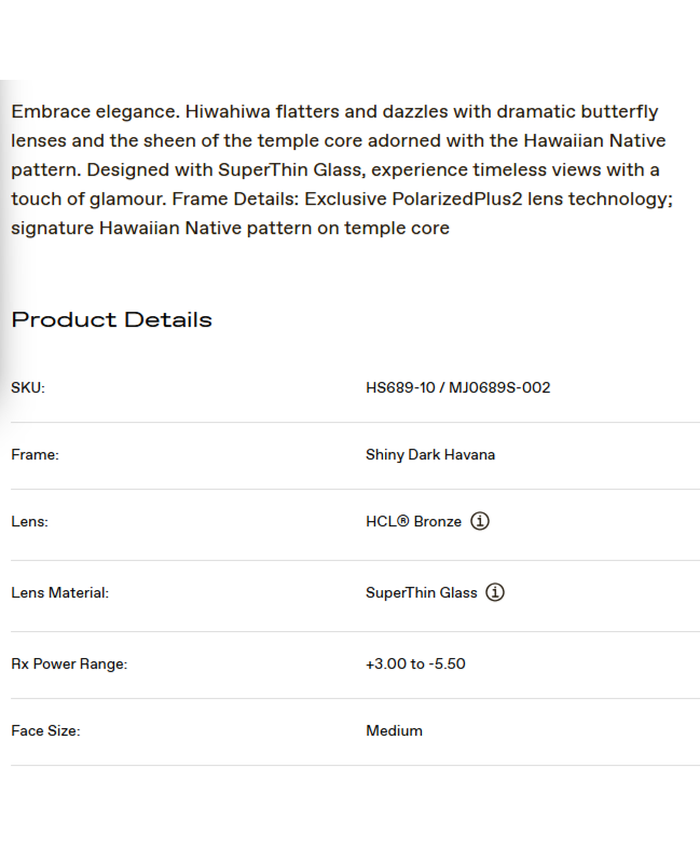Click the SuperThin Glass value text
This screenshot has width=700, height=850.
point(421,593)
